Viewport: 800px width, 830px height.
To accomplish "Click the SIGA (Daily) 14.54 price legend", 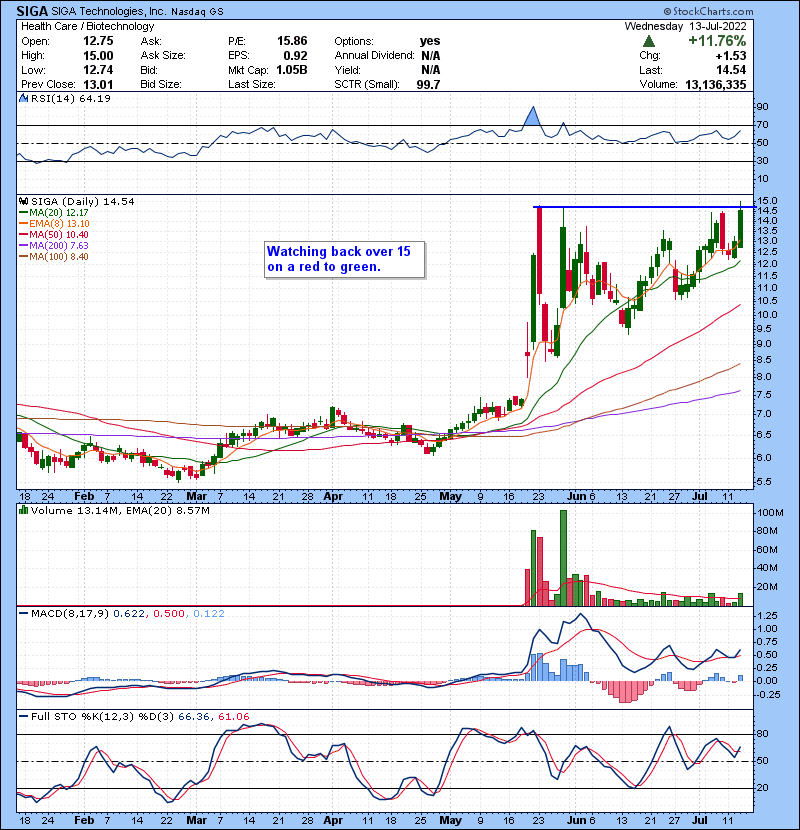I will tap(71, 201).
